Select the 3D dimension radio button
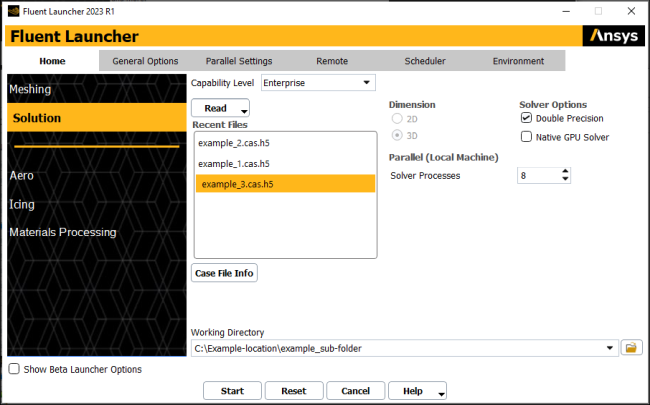This screenshot has width=650, height=405. [x=397, y=135]
